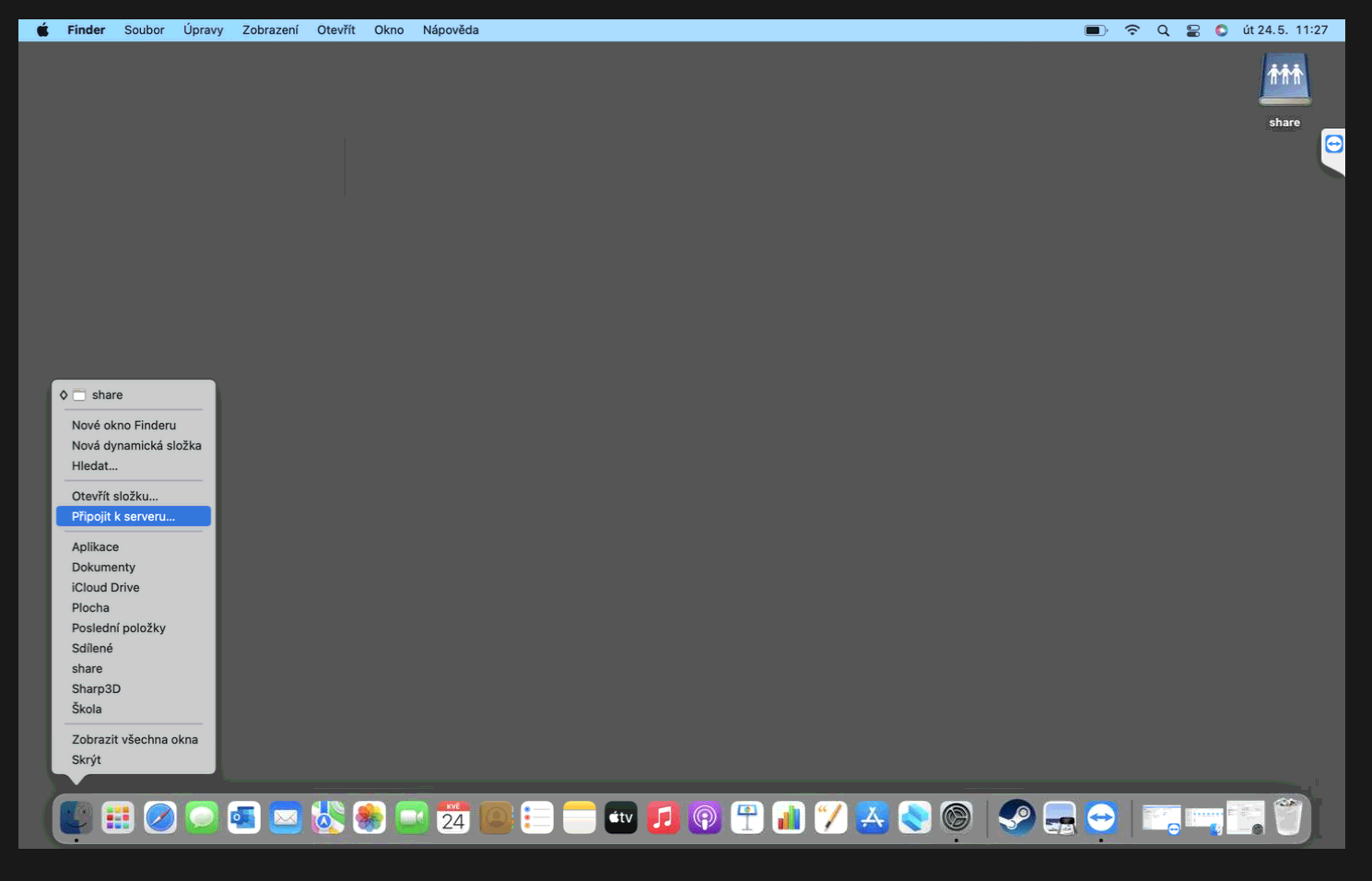Open Photos app in the Dock

tap(369, 817)
